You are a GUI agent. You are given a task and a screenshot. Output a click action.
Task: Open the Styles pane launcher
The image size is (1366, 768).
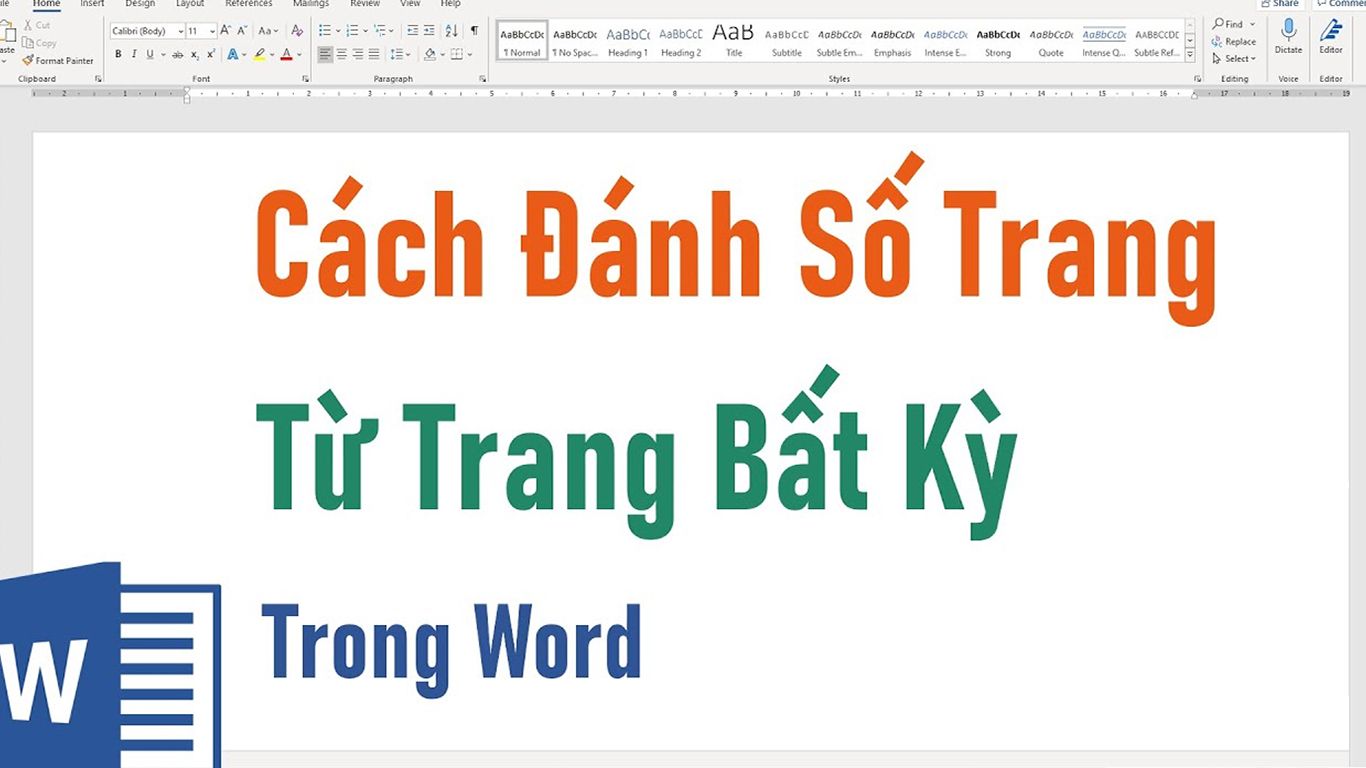pos(1197,78)
